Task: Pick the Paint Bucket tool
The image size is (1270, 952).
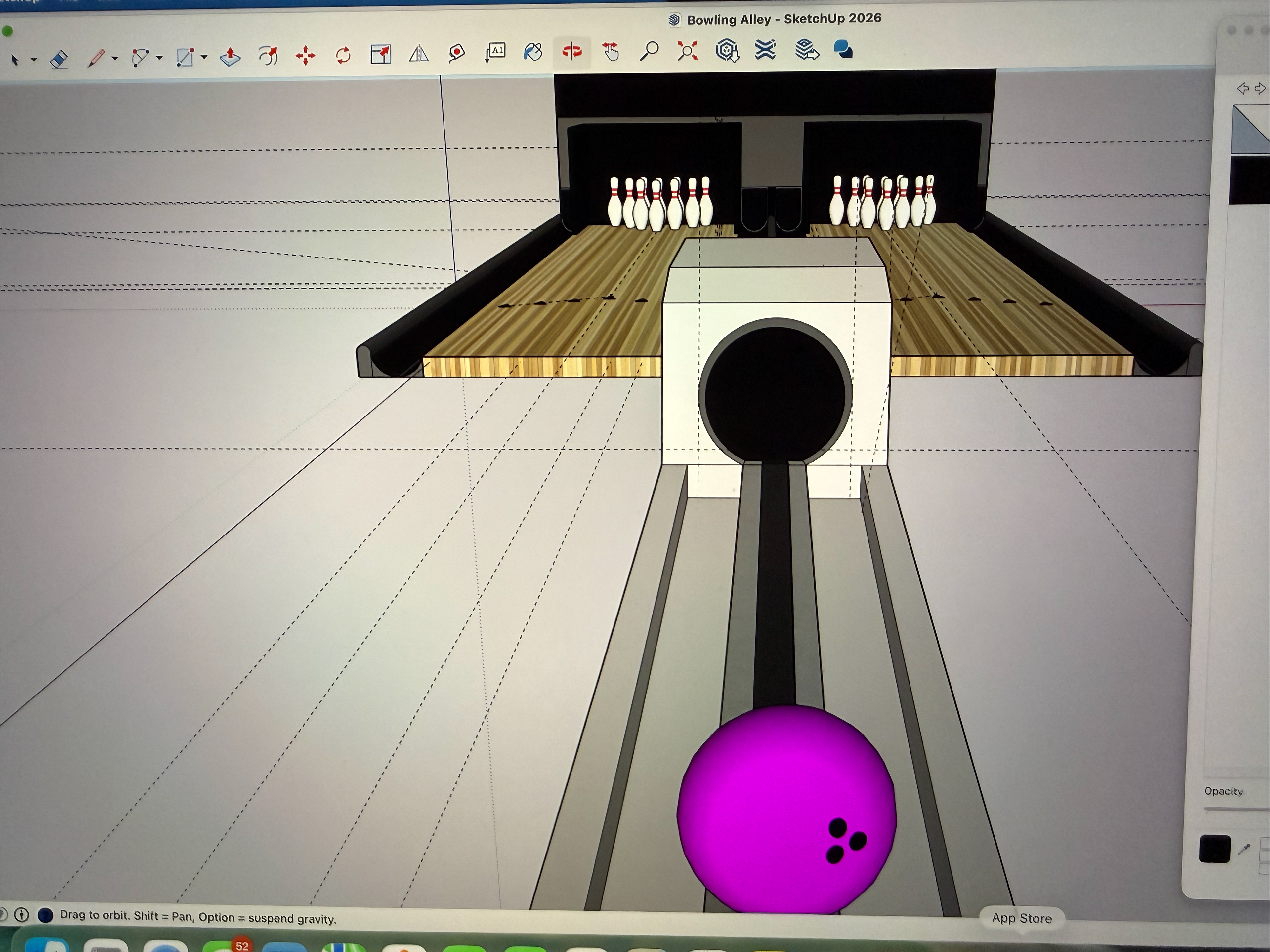Action: pyautogui.click(x=533, y=52)
